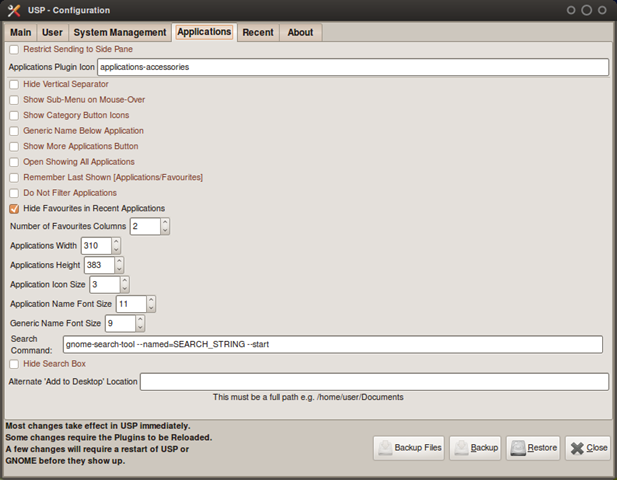
Task: Decrease Applications Width spinner
Action: [116, 249]
